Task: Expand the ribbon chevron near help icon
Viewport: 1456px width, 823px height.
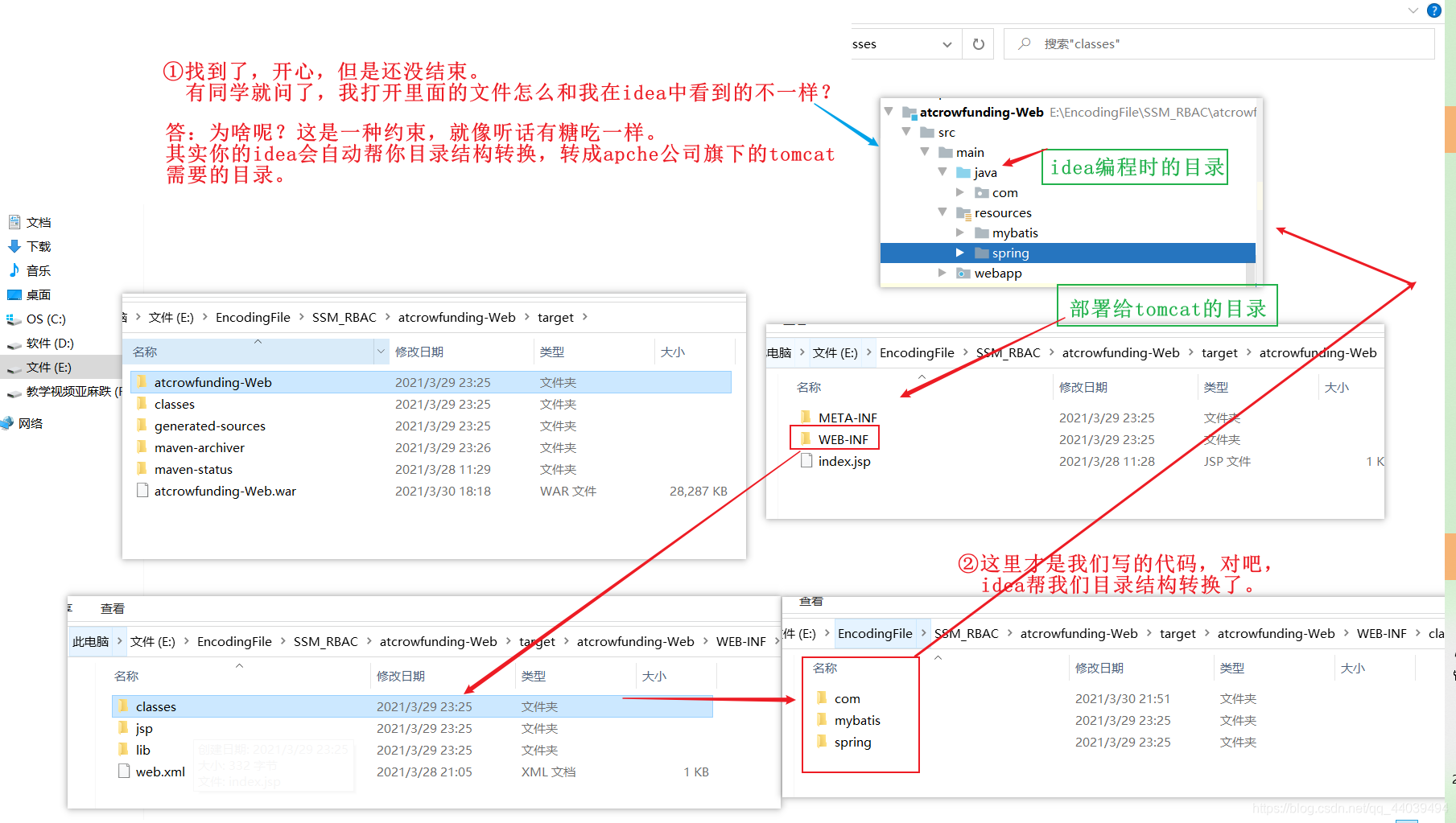Action: [1413, 10]
